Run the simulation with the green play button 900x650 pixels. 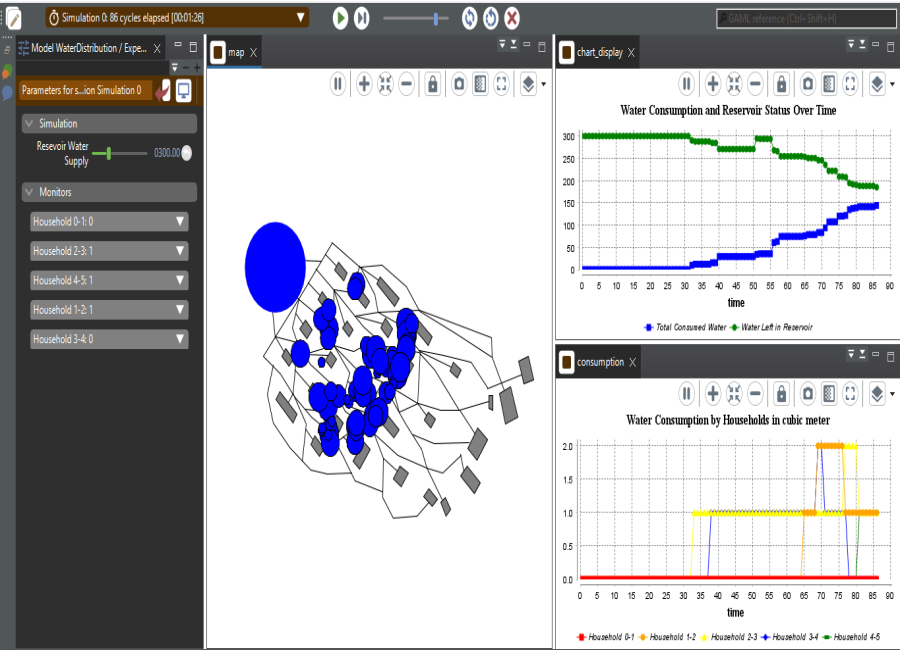[340, 18]
